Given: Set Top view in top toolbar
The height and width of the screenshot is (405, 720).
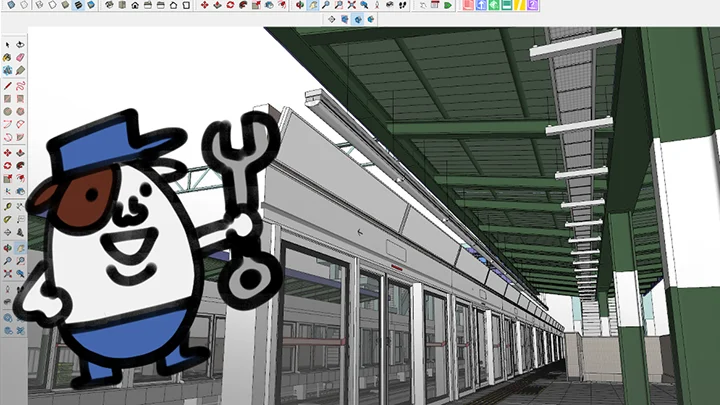Looking at the screenshot, I should point(122,5).
